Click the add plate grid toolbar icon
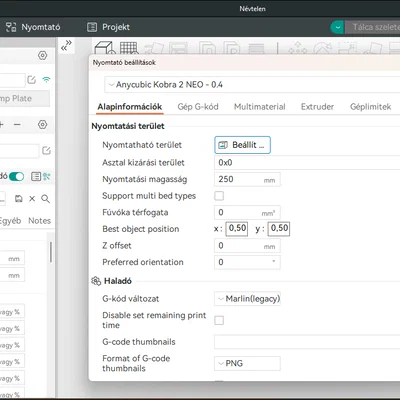 pos(129,48)
